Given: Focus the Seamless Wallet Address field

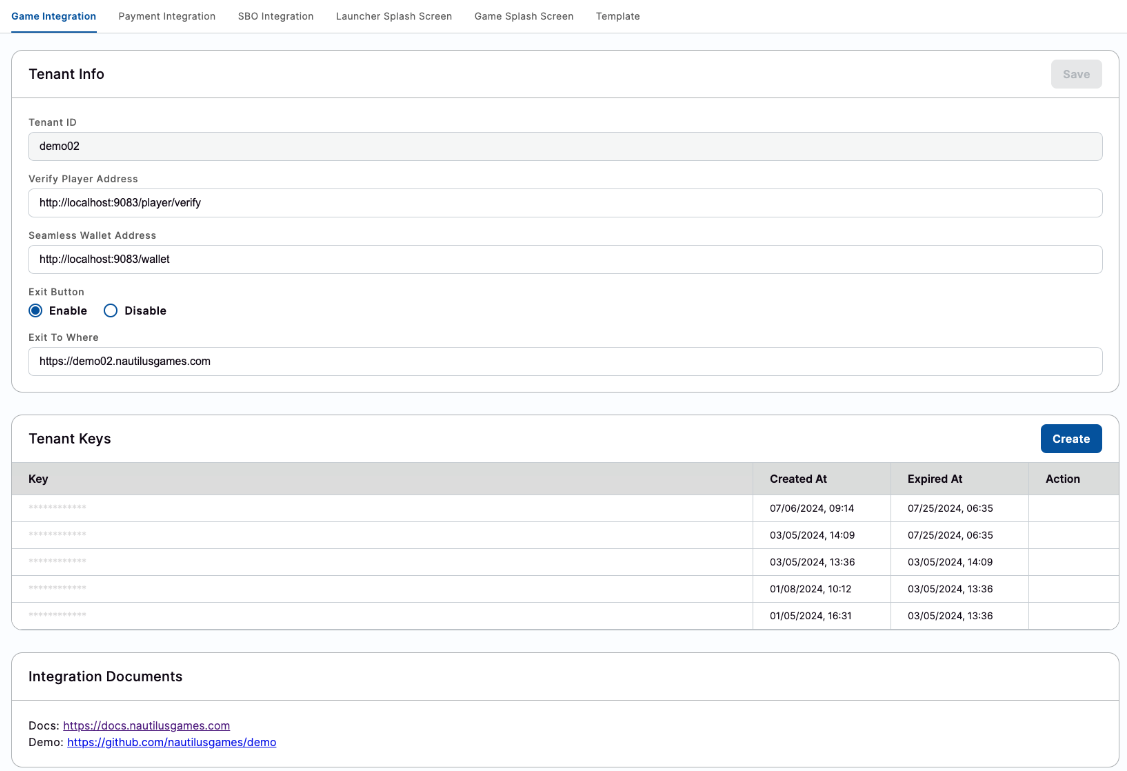Looking at the screenshot, I should pyautogui.click(x=565, y=259).
